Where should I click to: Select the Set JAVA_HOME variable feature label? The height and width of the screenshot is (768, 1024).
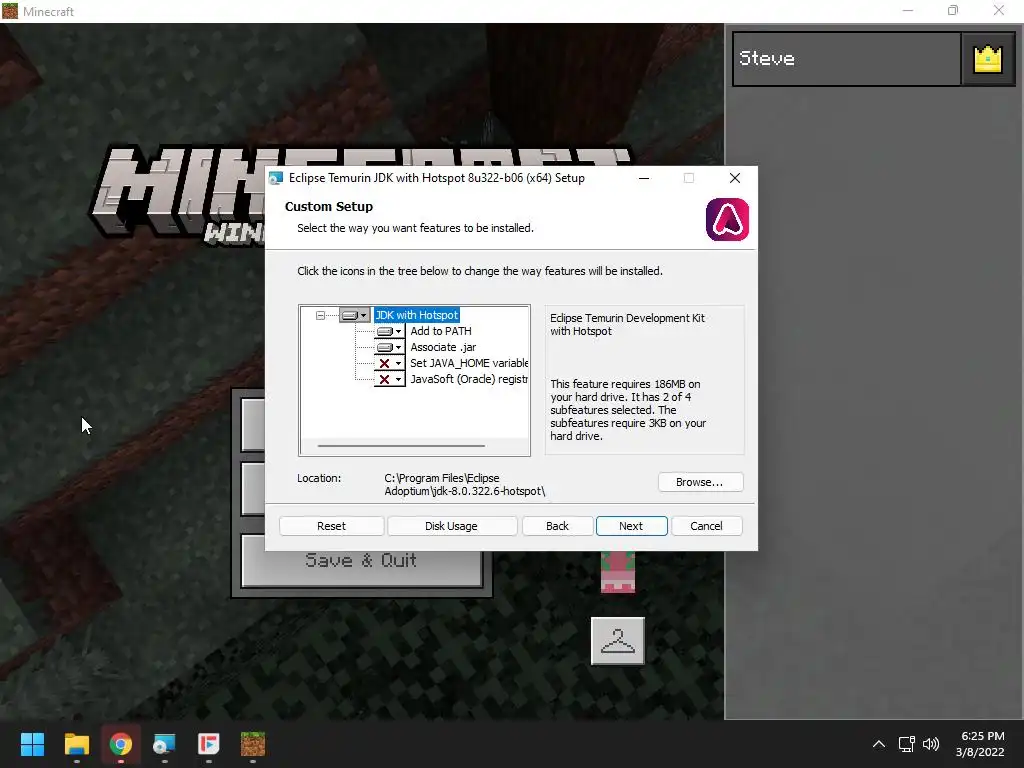(469, 363)
